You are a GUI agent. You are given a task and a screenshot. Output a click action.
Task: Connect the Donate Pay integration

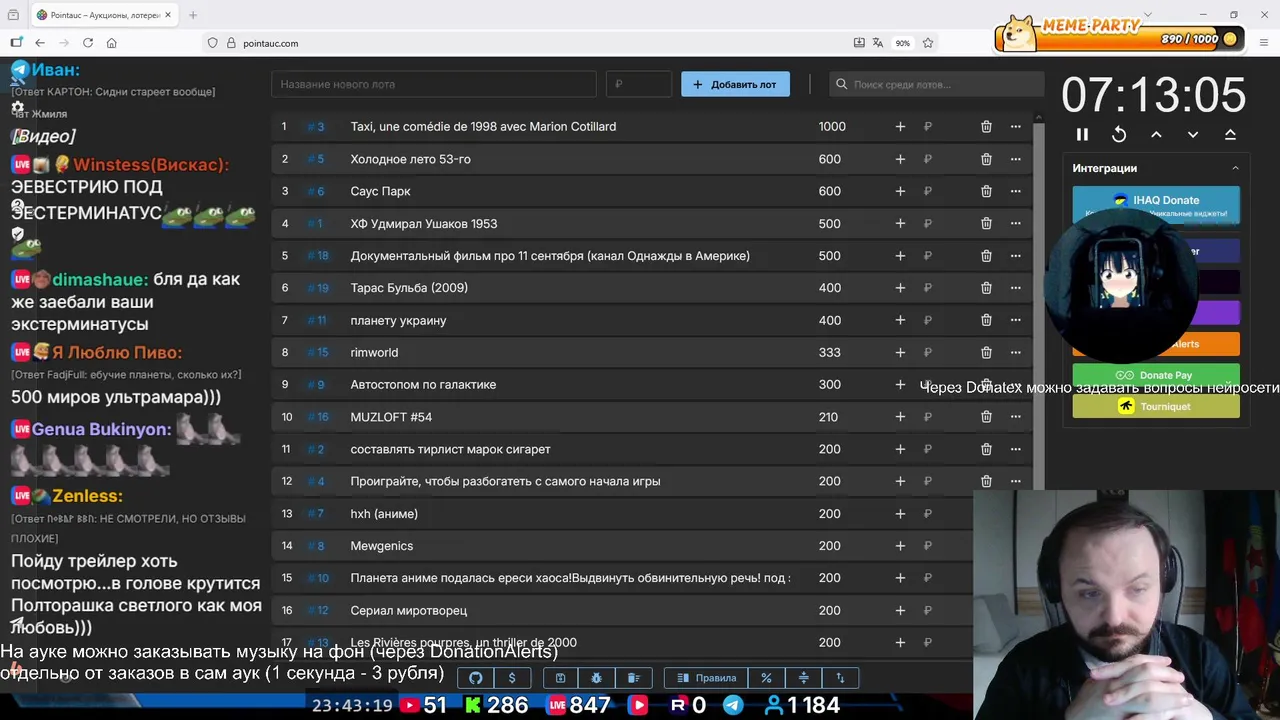(x=1156, y=375)
